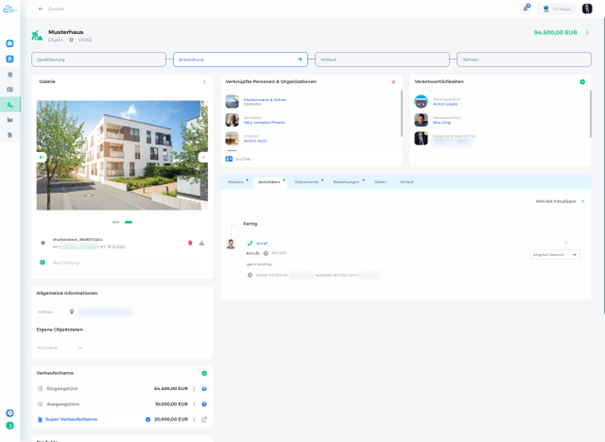Download the gallery image
The height and width of the screenshot is (442, 605).
[x=201, y=243]
